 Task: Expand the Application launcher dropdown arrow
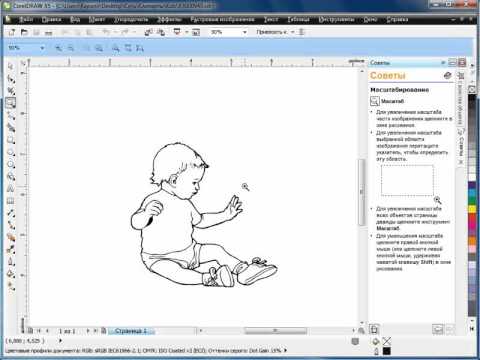pyautogui.click(x=187, y=32)
